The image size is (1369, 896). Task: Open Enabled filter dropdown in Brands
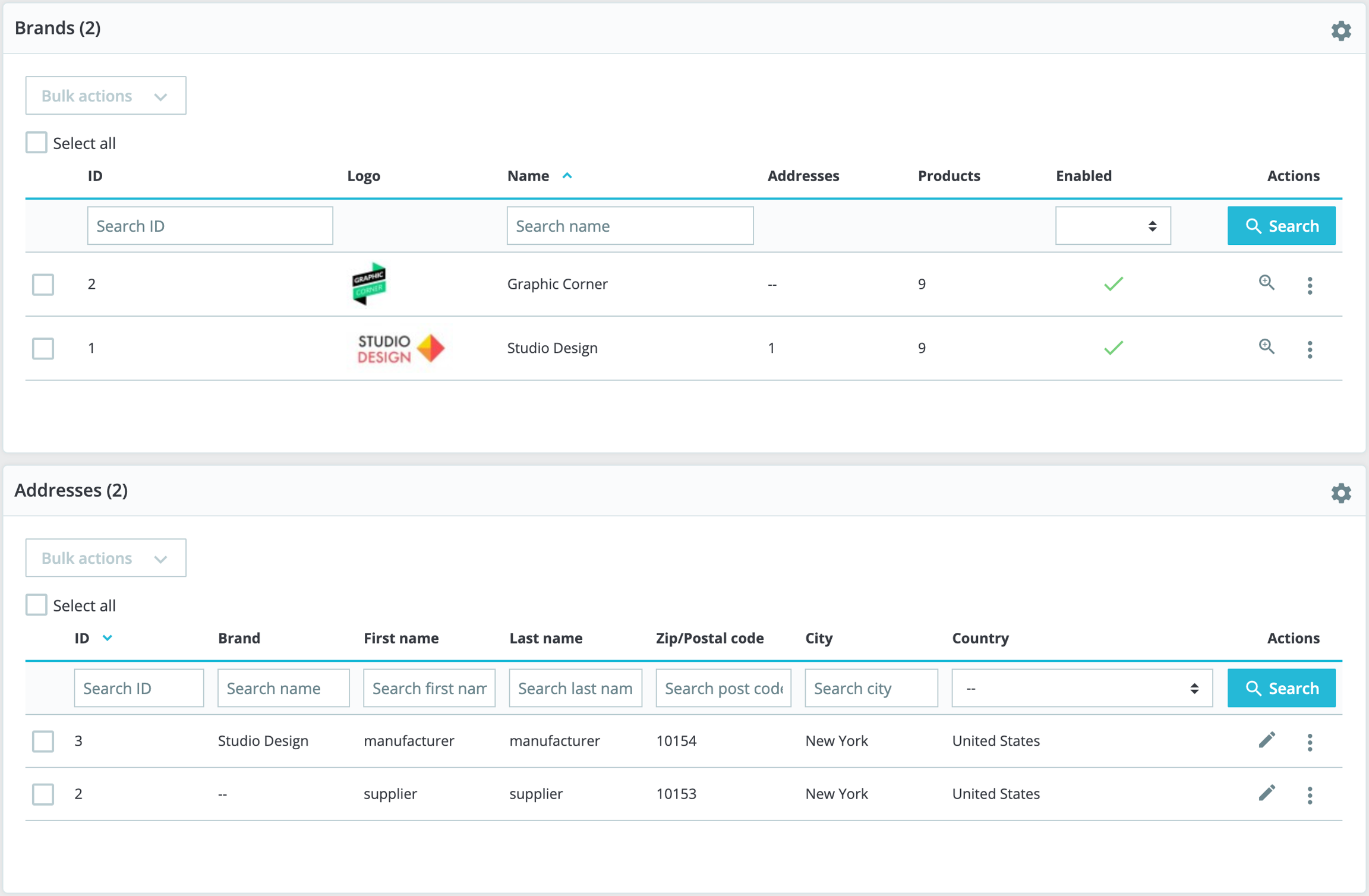point(1112,226)
